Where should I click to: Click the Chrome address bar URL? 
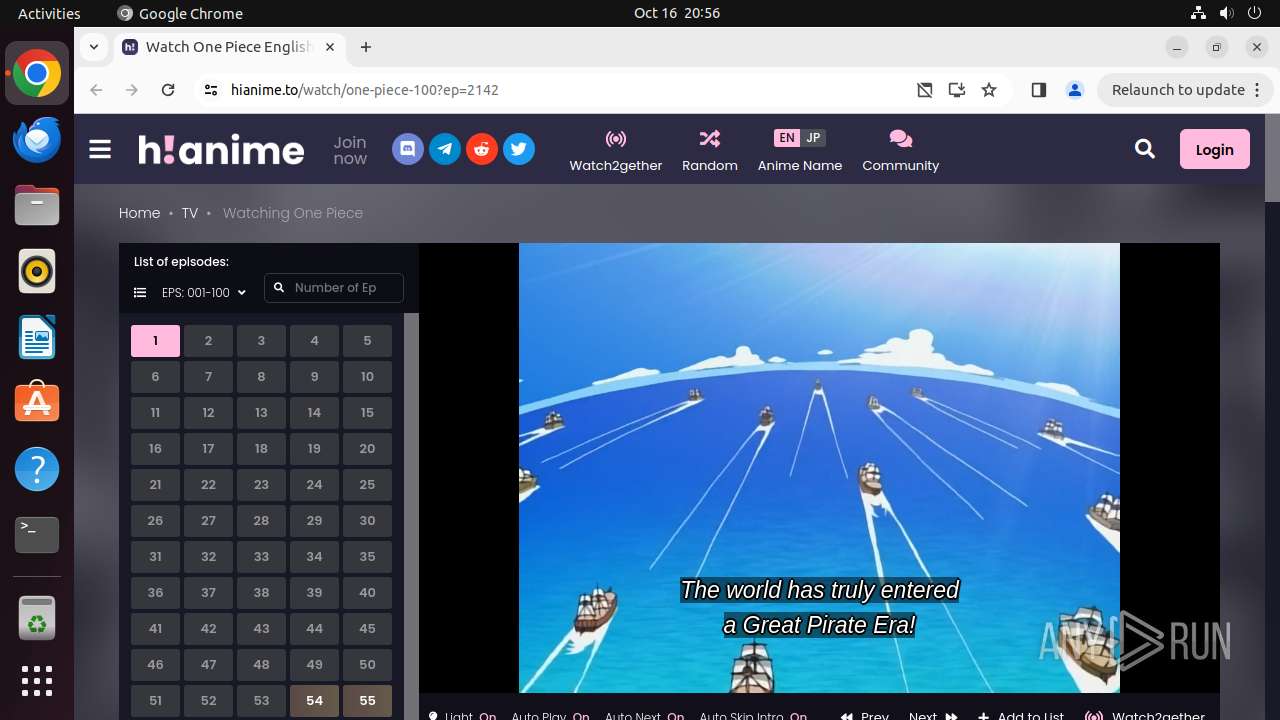click(x=365, y=90)
